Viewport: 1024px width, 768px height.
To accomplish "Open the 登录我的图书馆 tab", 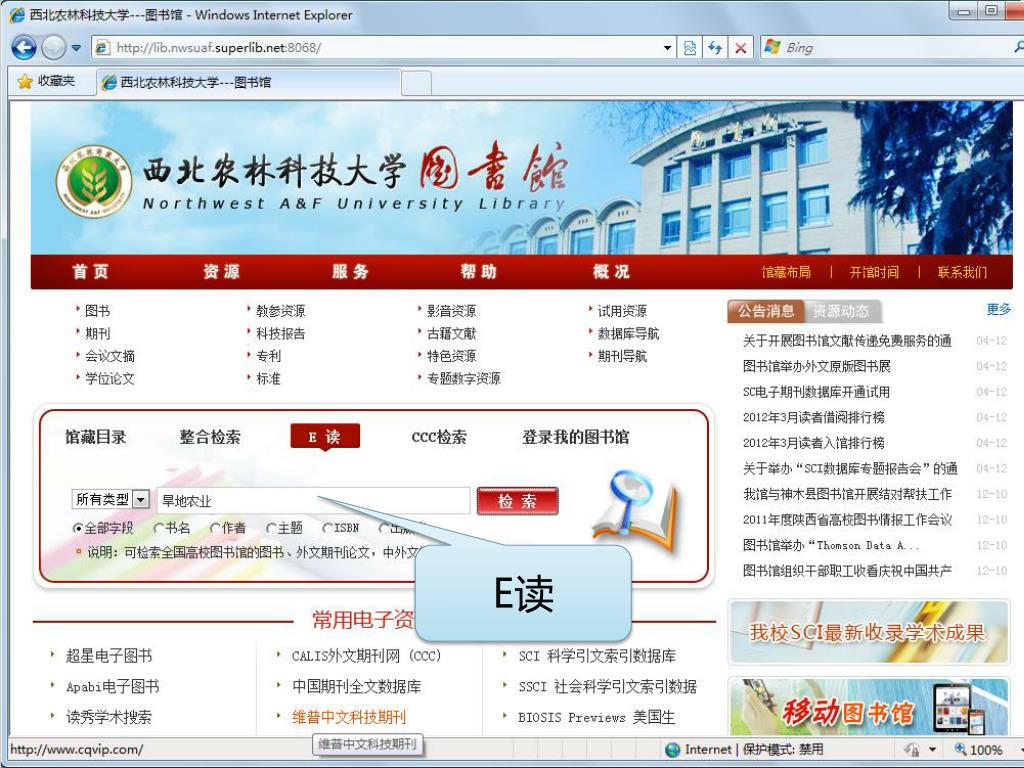I will click(575, 437).
